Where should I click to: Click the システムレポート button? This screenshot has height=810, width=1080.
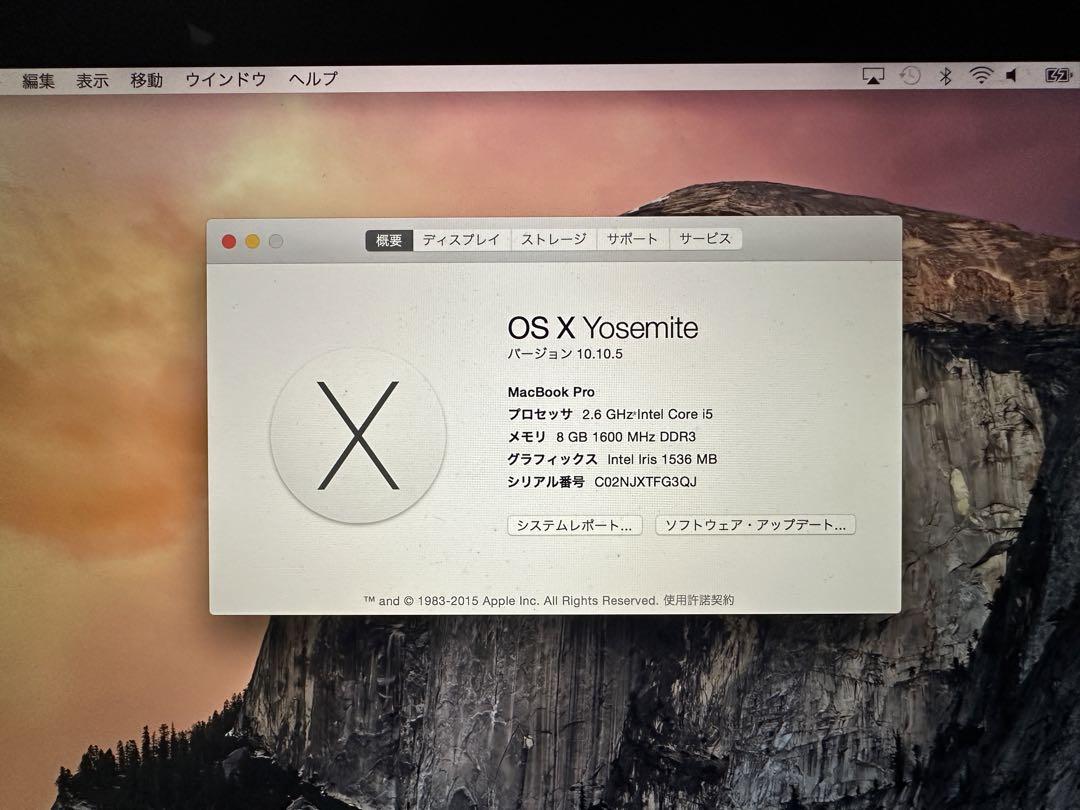575,526
